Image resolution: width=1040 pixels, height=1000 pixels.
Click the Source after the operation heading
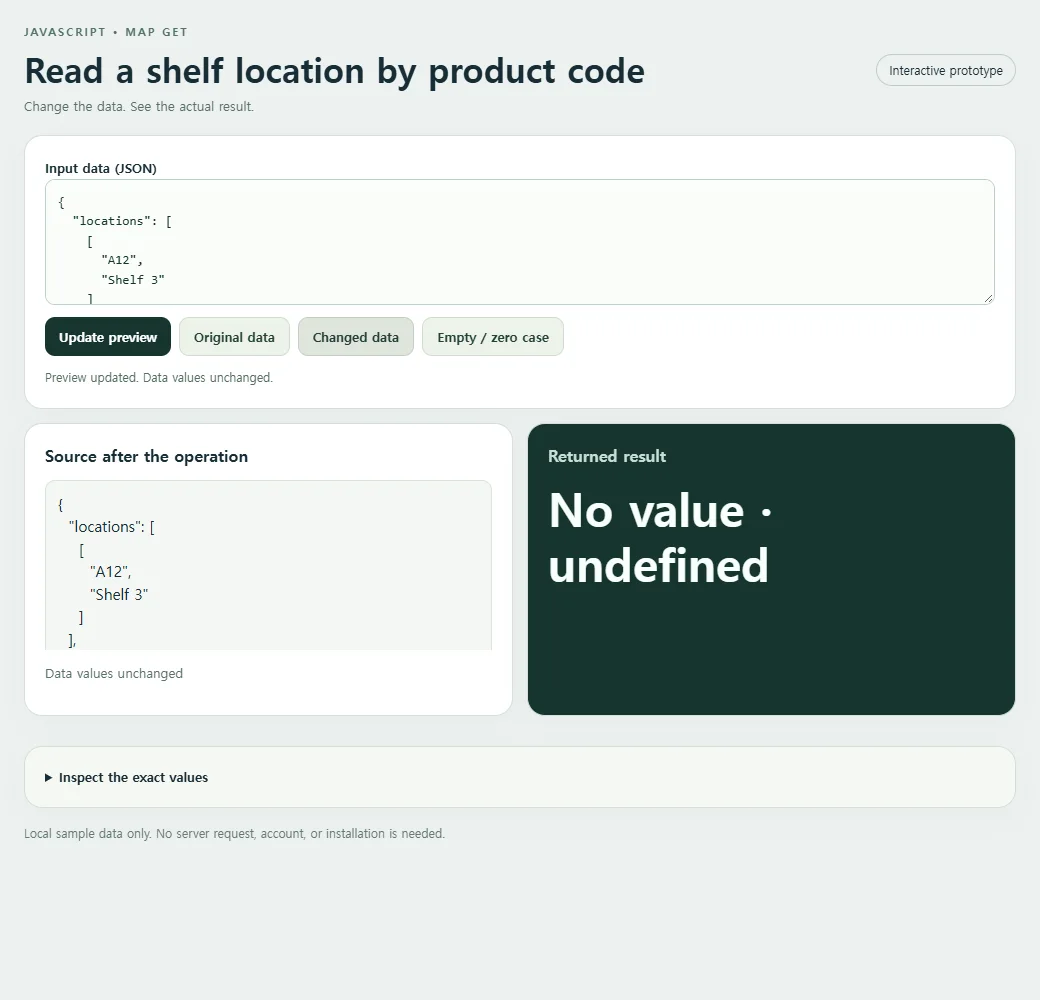click(x=147, y=456)
